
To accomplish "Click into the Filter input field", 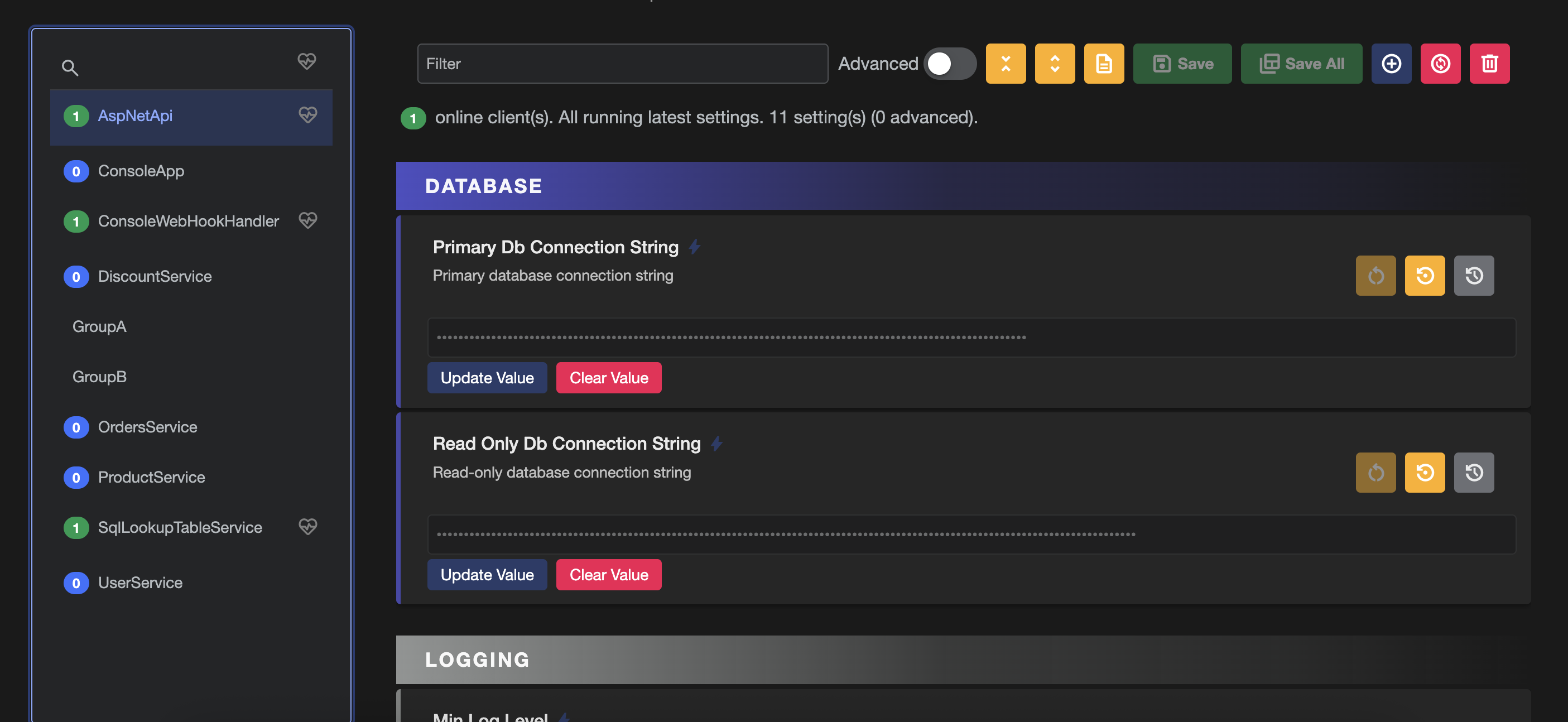I will [x=623, y=63].
